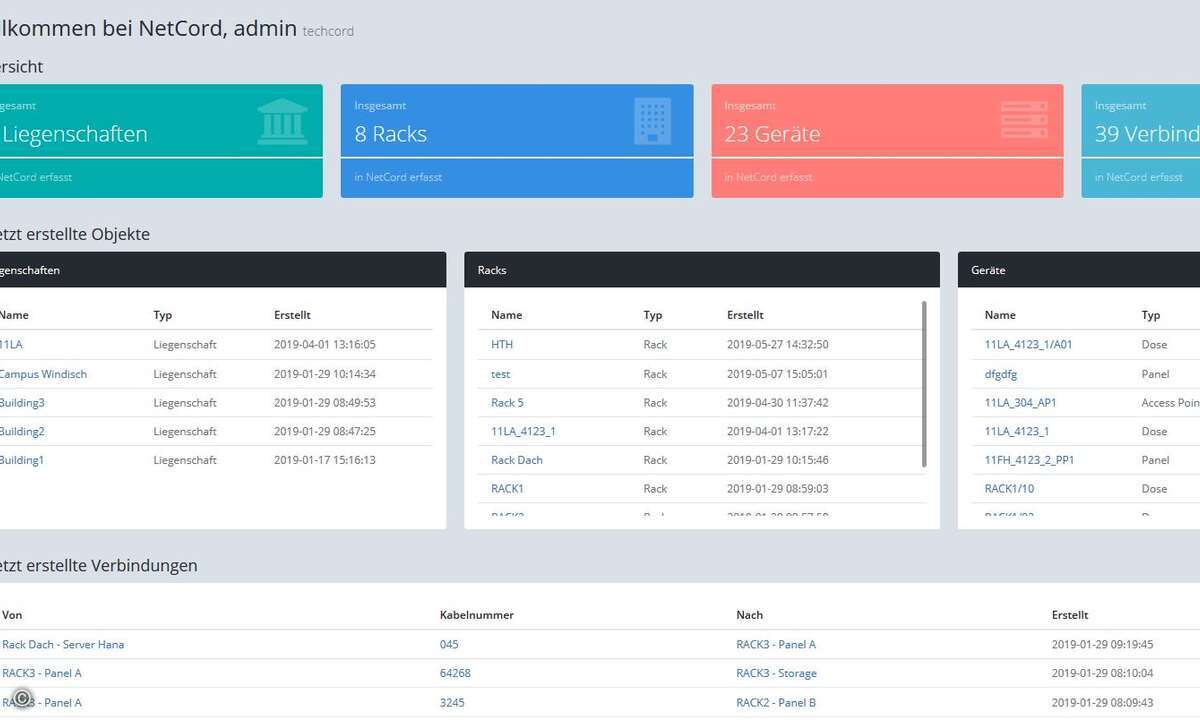The image size is (1200, 720).
Task: Click the Access Point type cell
Action: pyautogui.click(x=1171, y=402)
